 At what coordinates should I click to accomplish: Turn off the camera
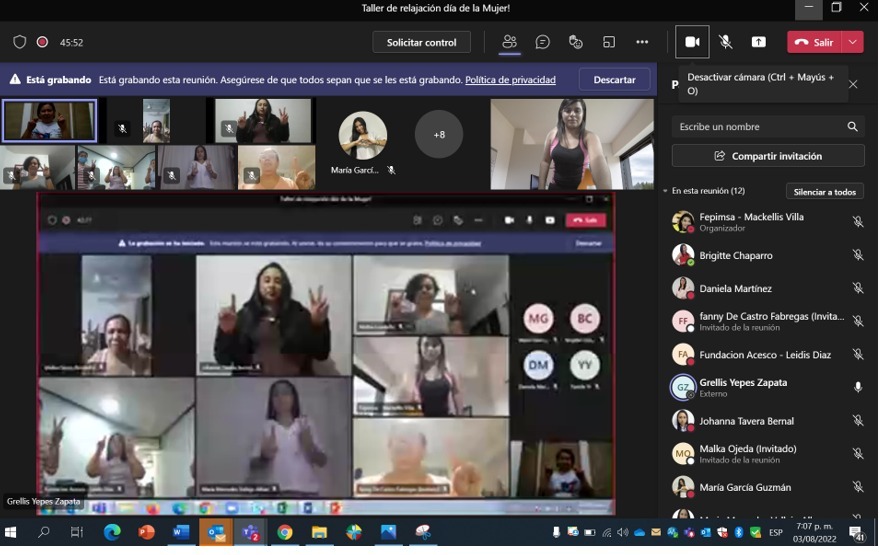(692, 42)
